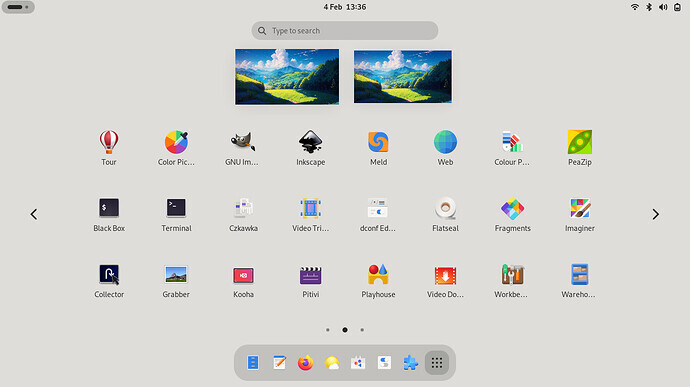Launch Fragments torrent client
690x387 pixels.
pyautogui.click(x=512, y=214)
